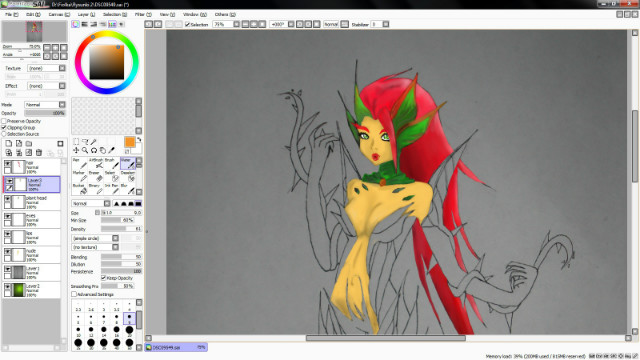Pick the magic wand tool
Image resolution: width=640 pixels, height=360 pixels.
[93, 142]
